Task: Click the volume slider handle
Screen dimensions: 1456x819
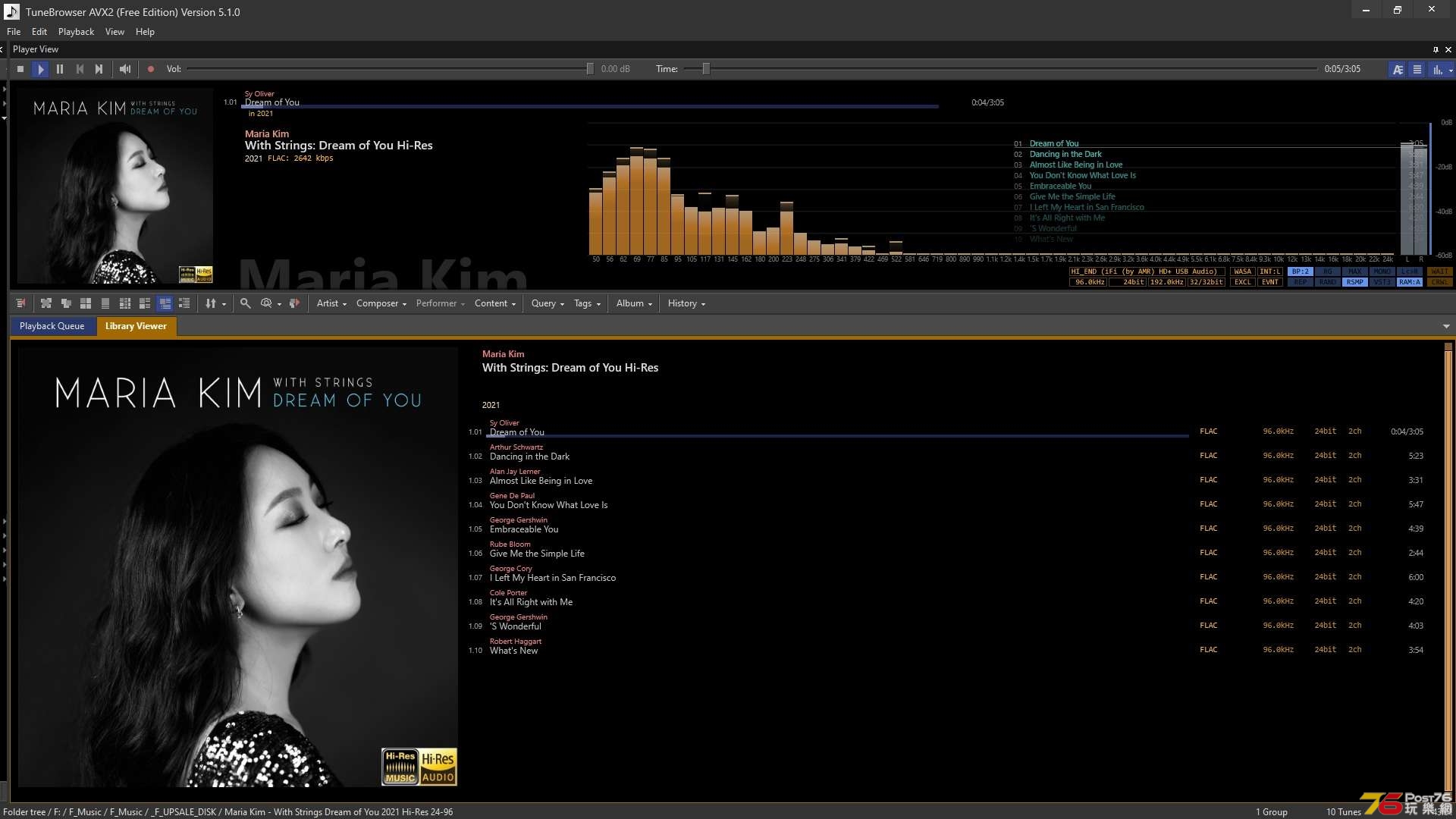Action: point(590,69)
